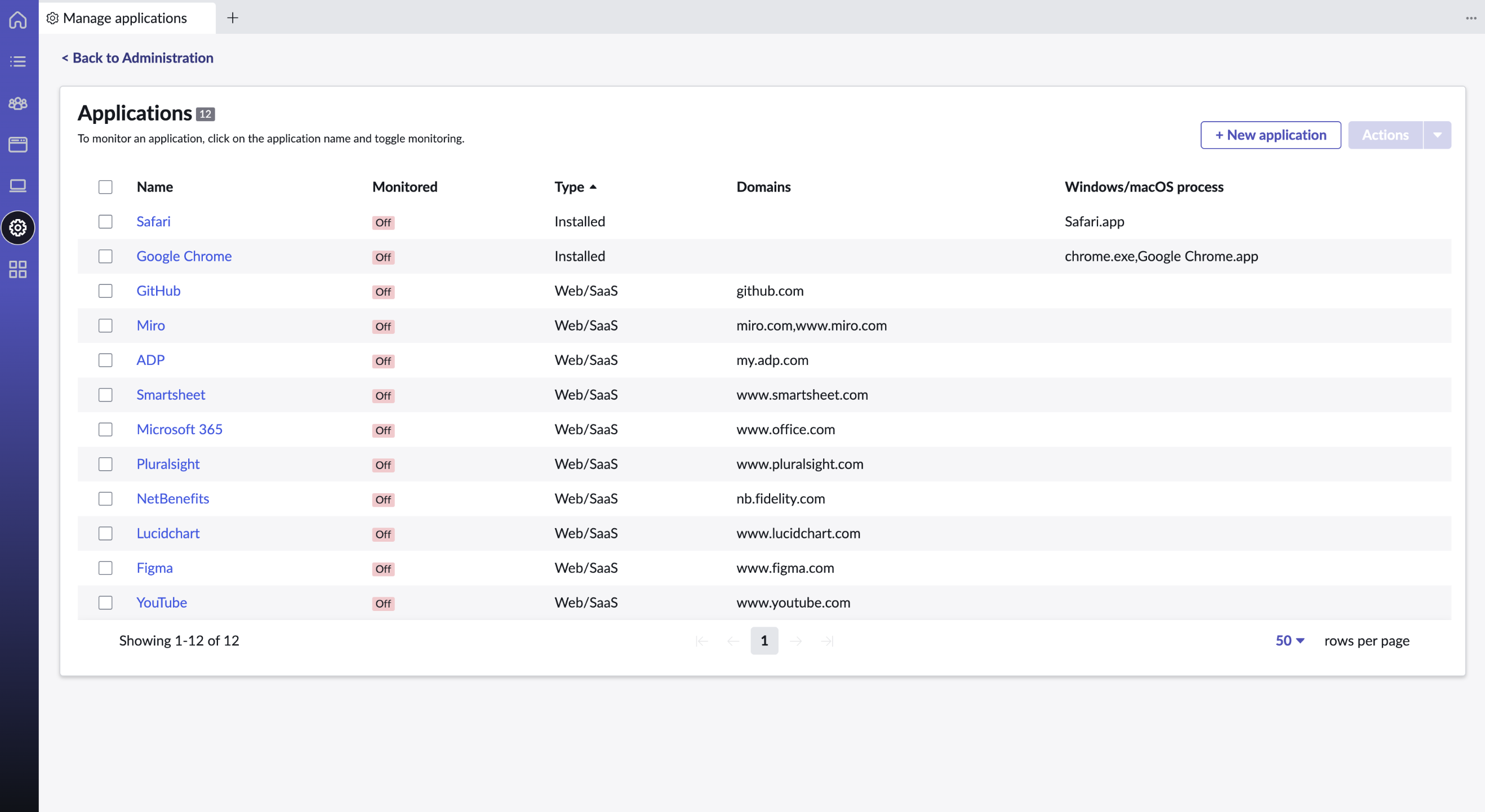This screenshot has height=812, width=1485.
Task: Open the Smartsheet application link
Action: pos(171,395)
